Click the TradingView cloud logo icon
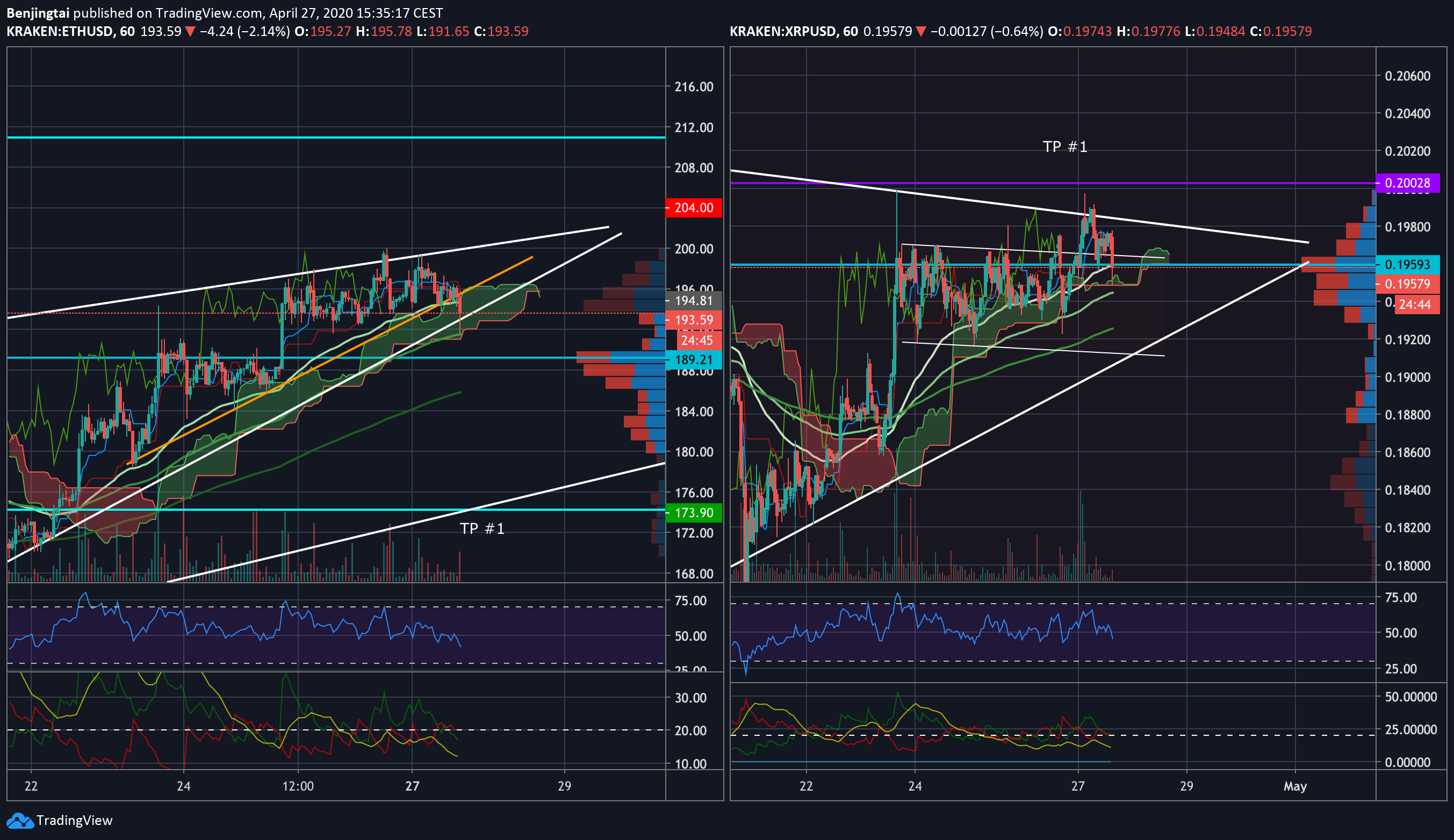 (20, 820)
